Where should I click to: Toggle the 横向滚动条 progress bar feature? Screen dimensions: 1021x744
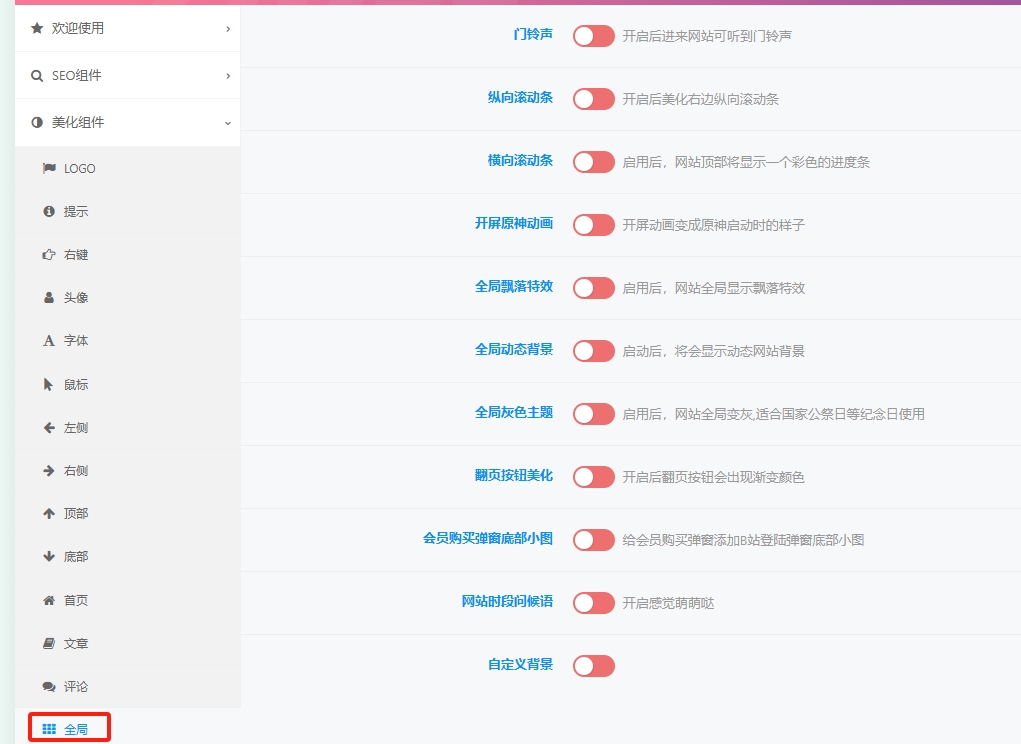(x=592, y=162)
